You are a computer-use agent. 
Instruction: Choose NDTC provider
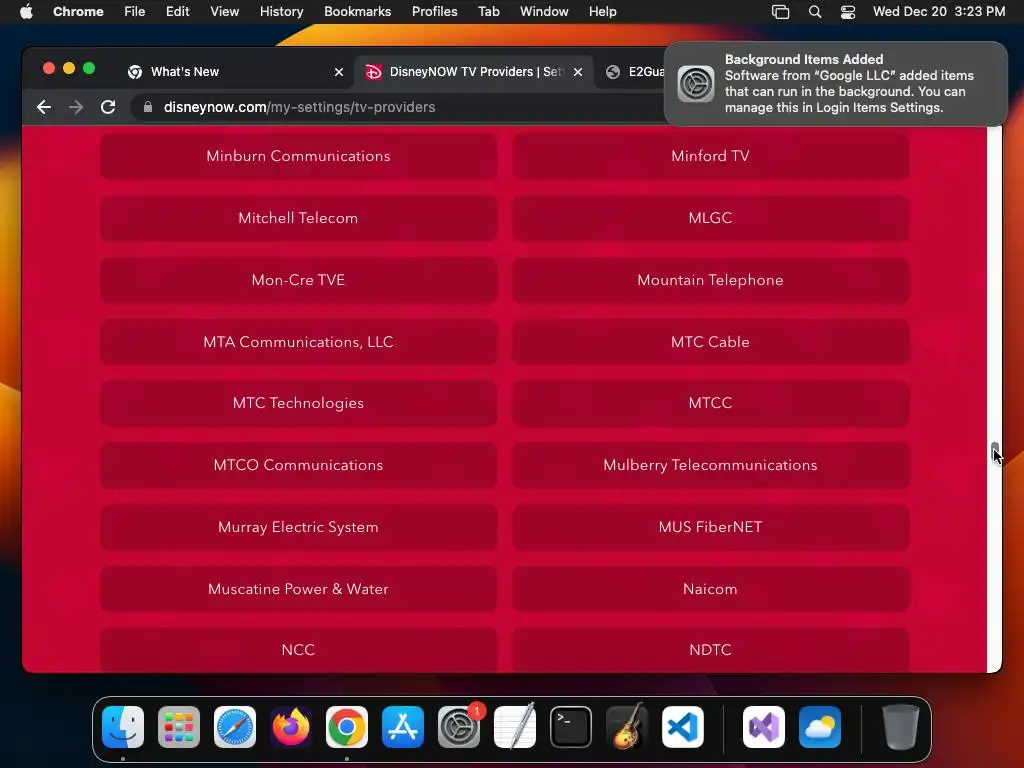pos(711,650)
